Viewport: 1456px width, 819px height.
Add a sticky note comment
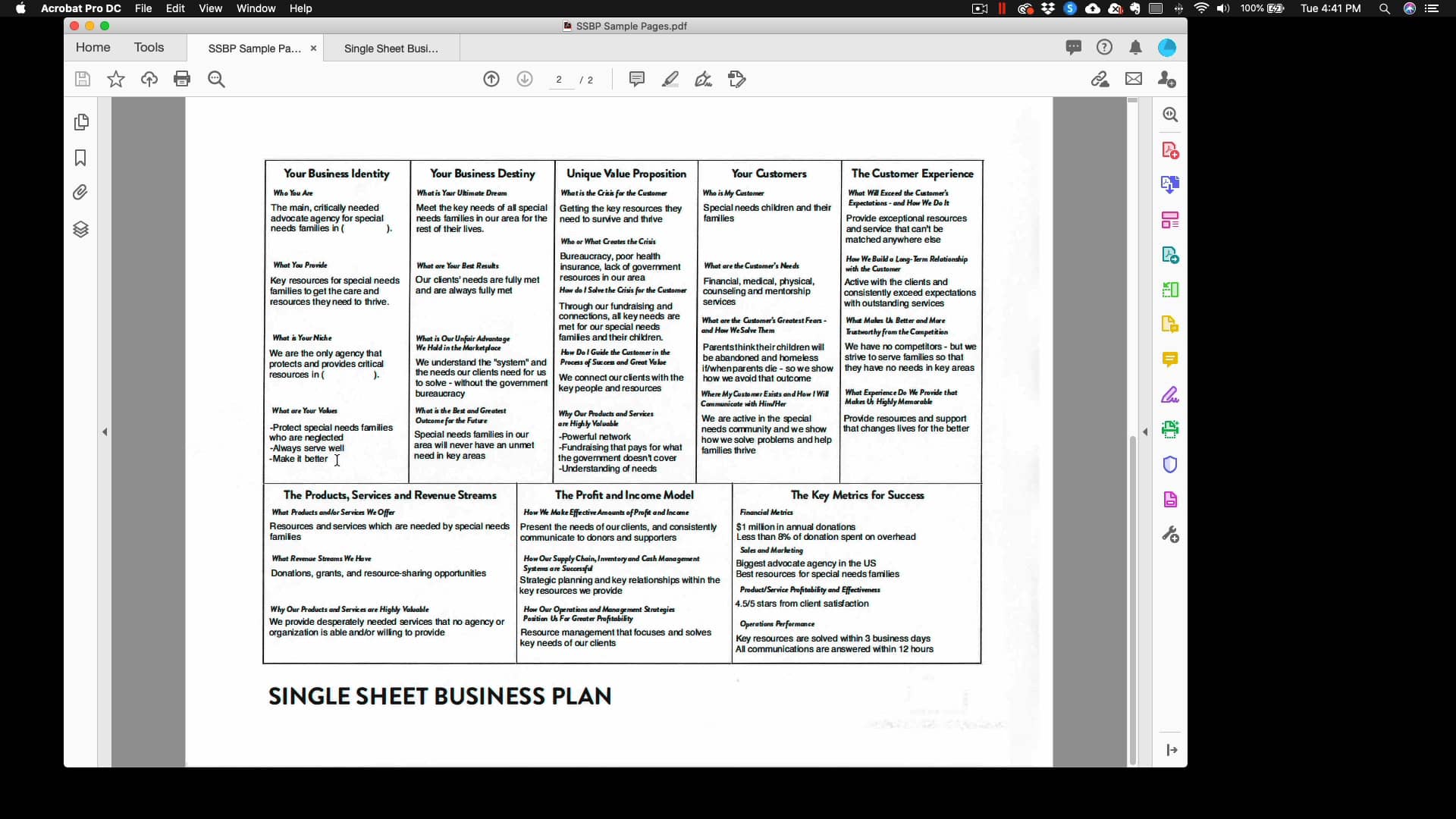(637, 79)
